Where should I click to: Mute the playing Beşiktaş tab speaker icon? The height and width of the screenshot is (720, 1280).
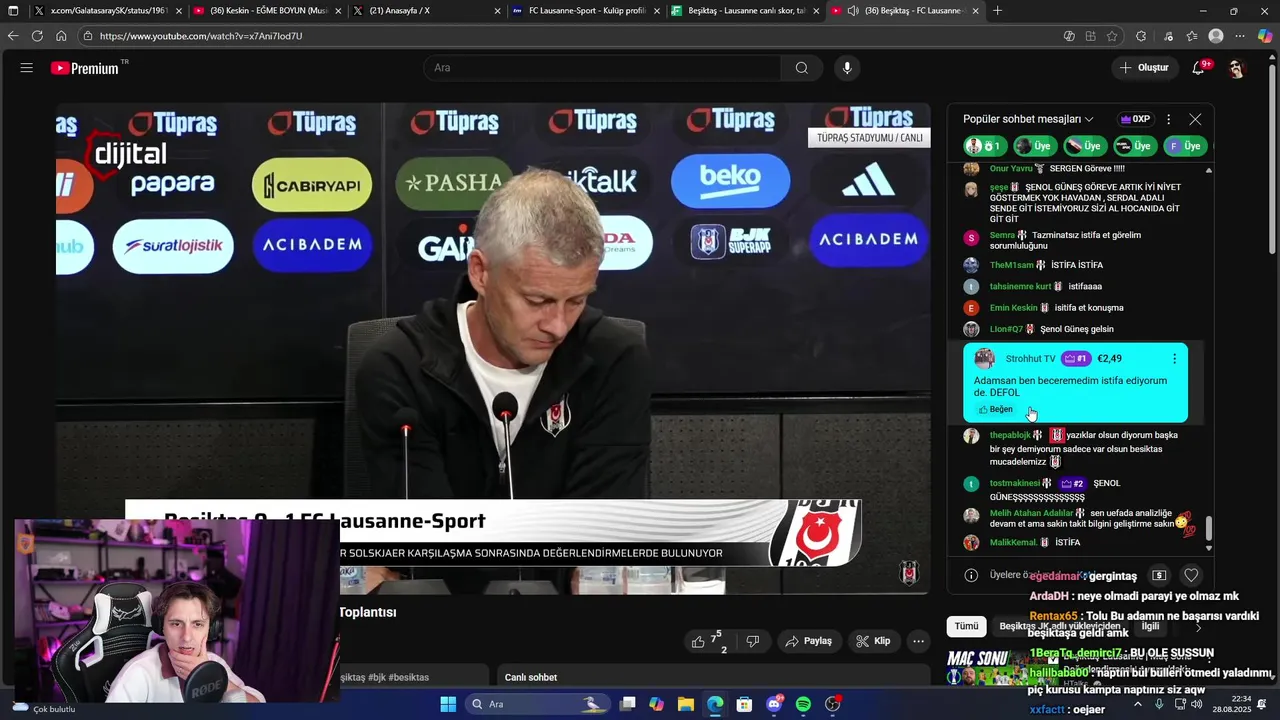pyautogui.click(x=853, y=11)
